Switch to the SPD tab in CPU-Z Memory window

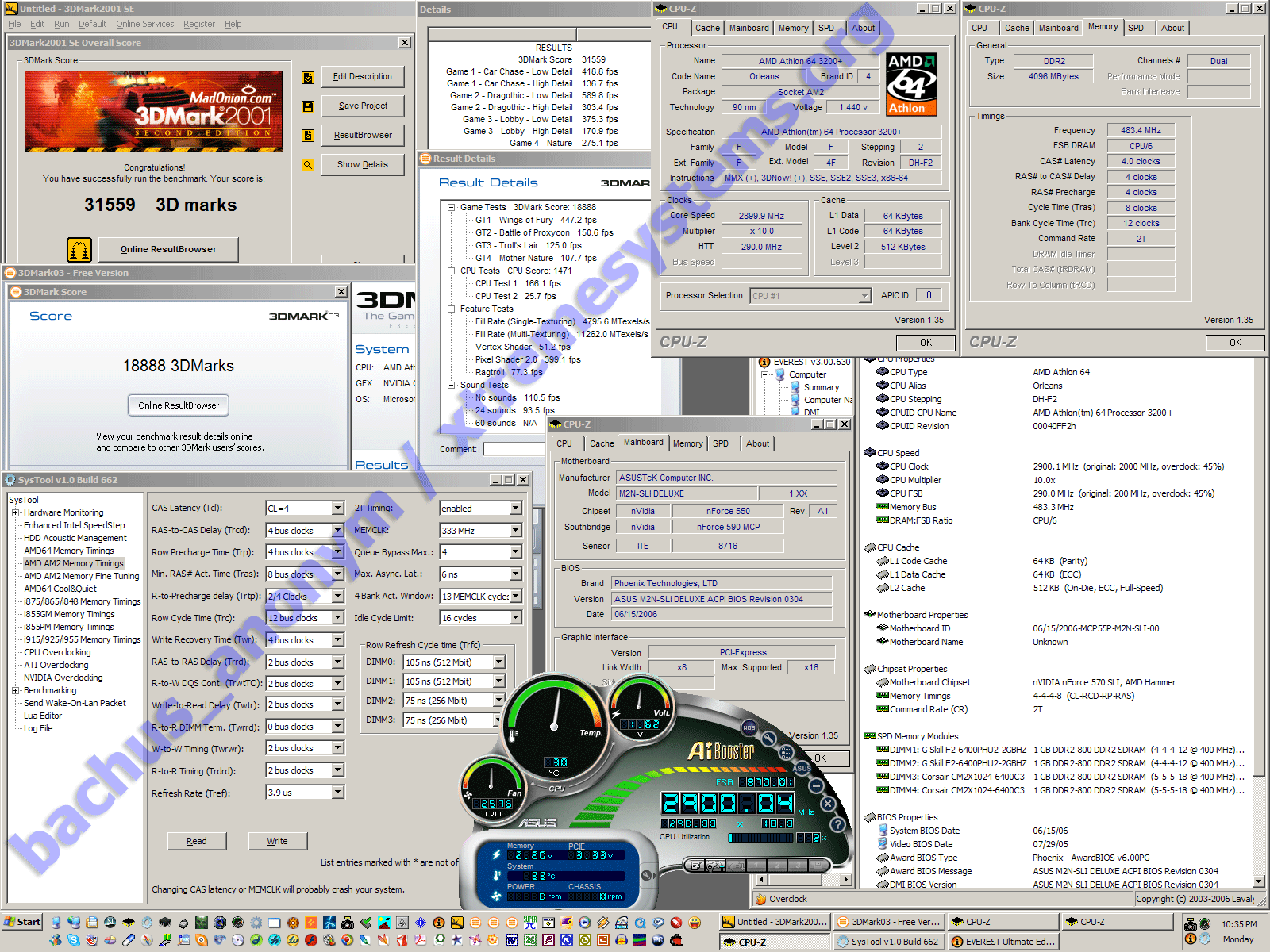click(x=1136, y=28)
